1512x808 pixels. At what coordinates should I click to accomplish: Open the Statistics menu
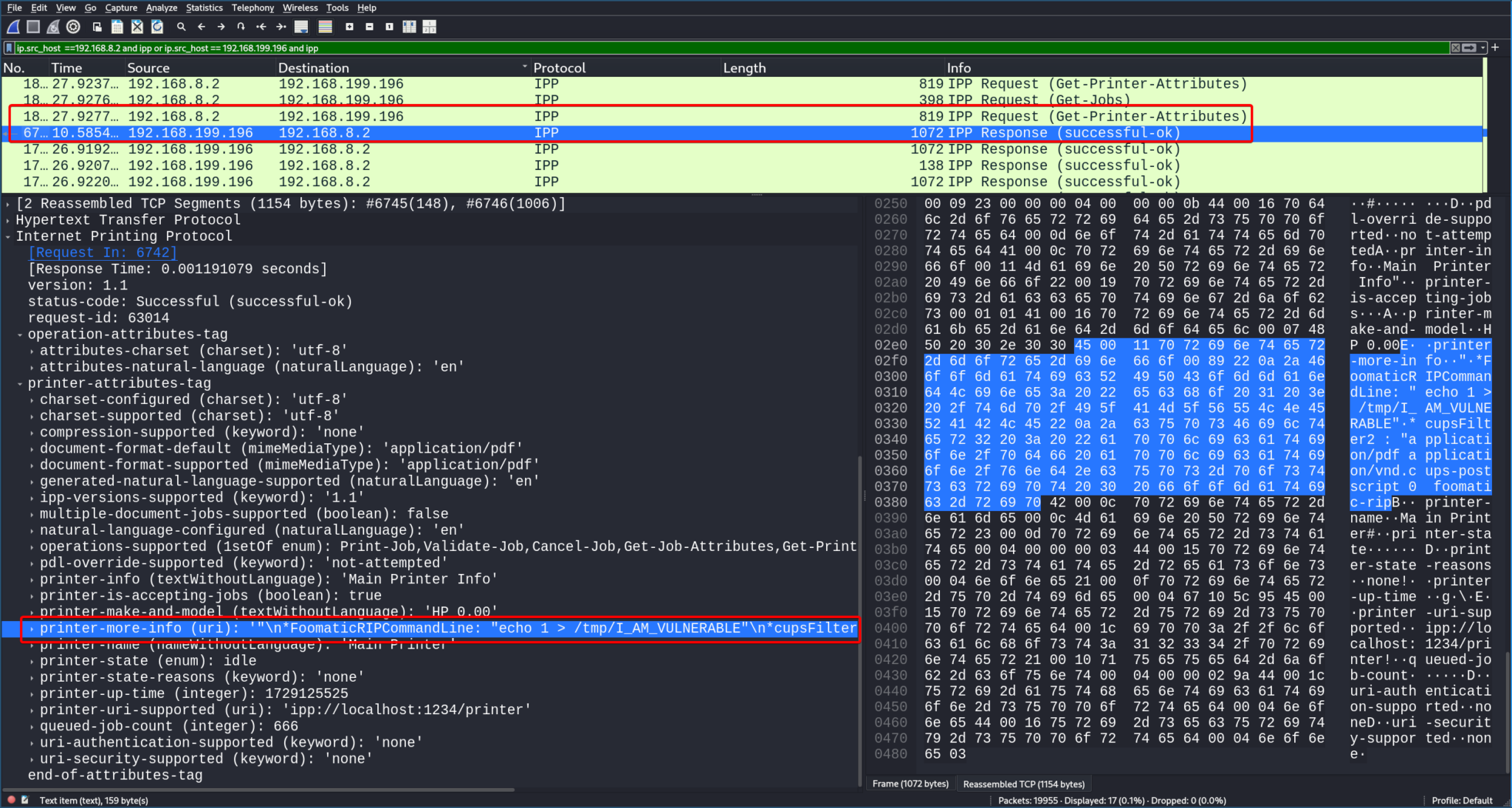click(x=205, y=7)
